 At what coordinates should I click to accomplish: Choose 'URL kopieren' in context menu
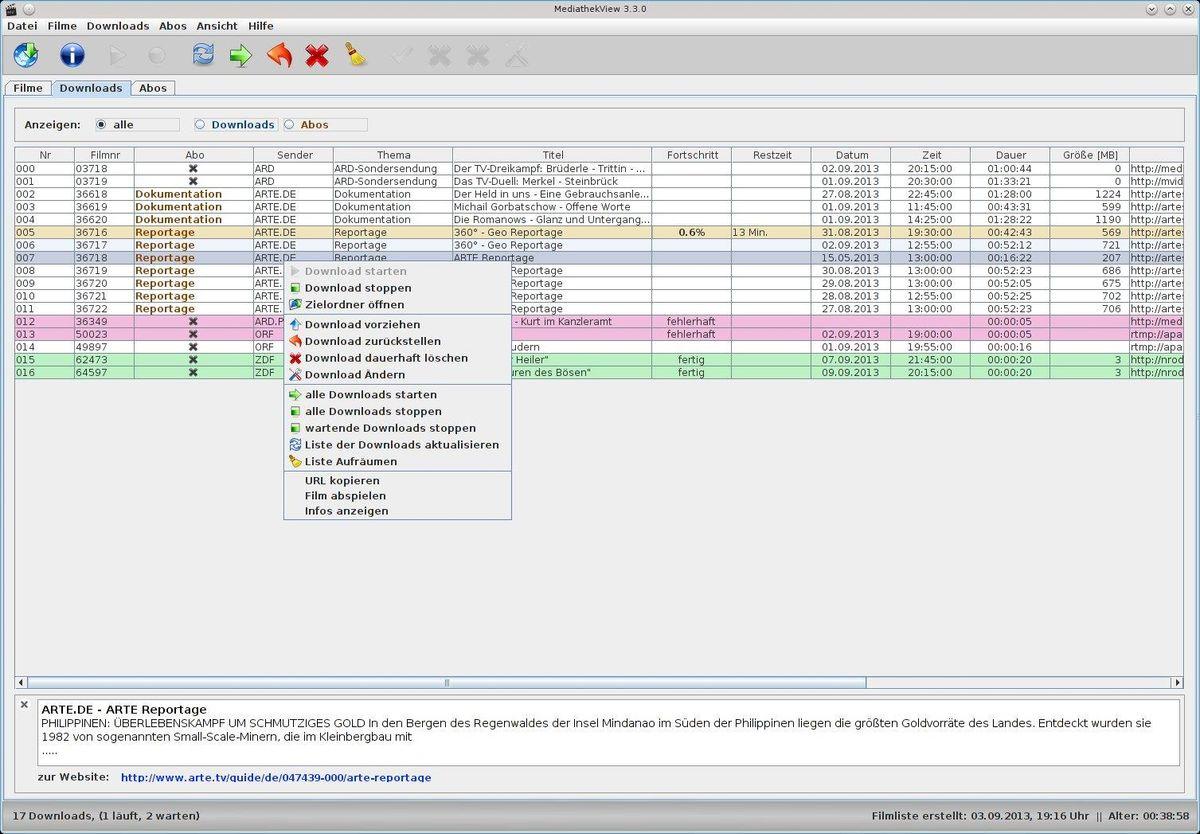[x=397, y=480]
